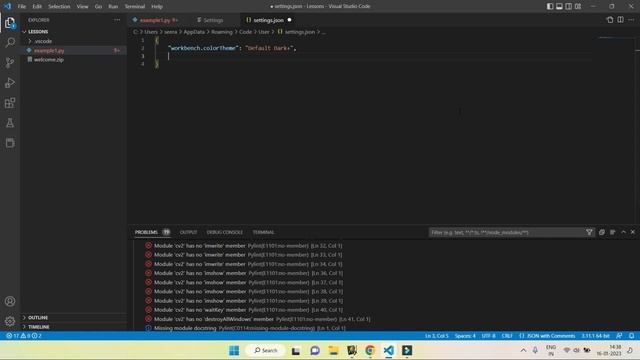Open the Extensions view
Image resolution: width=640 pixels, height=360 pixels.
pyautogui.click(x=10, y=102)
